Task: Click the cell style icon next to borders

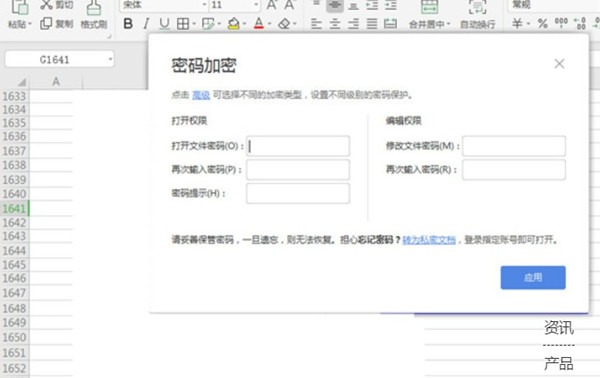Action: pos(208,24)
